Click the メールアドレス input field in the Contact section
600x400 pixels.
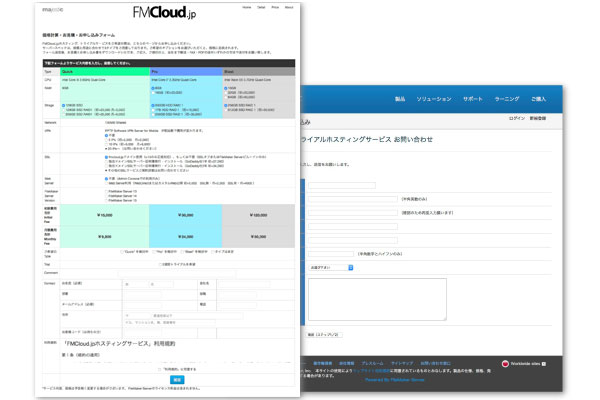click(142, 305)
